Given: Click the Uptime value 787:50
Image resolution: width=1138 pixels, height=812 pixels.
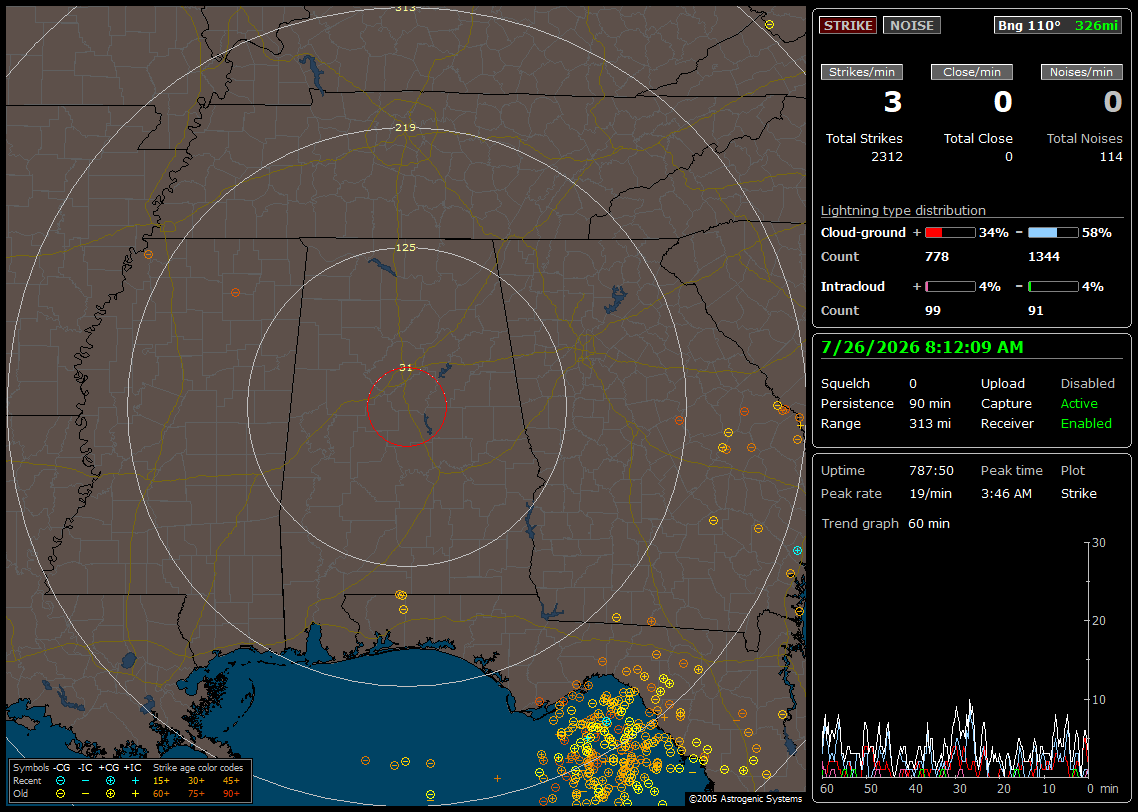Looking at the screenshot, I should [931, 471].
